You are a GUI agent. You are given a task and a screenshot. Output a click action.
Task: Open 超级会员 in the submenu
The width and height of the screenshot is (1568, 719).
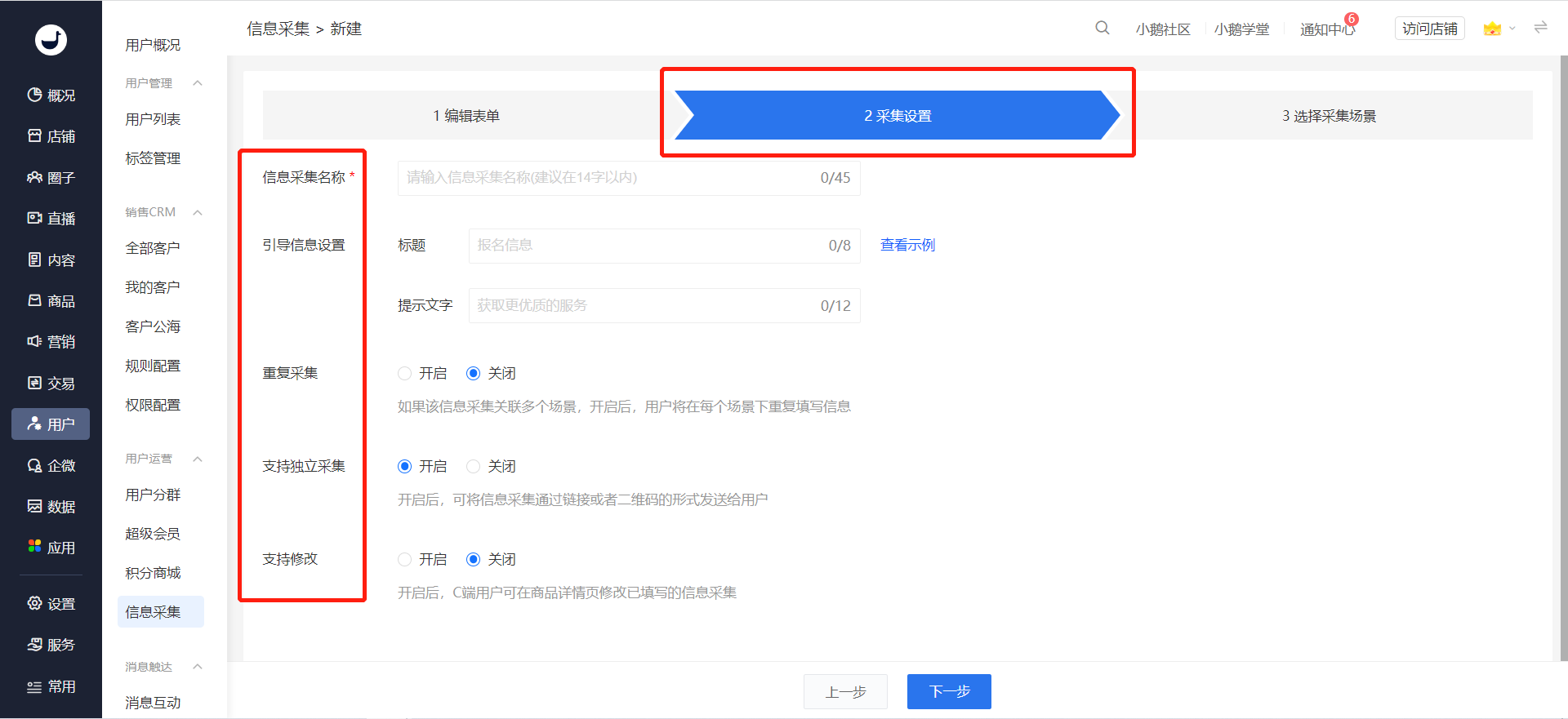coord(153,534)
